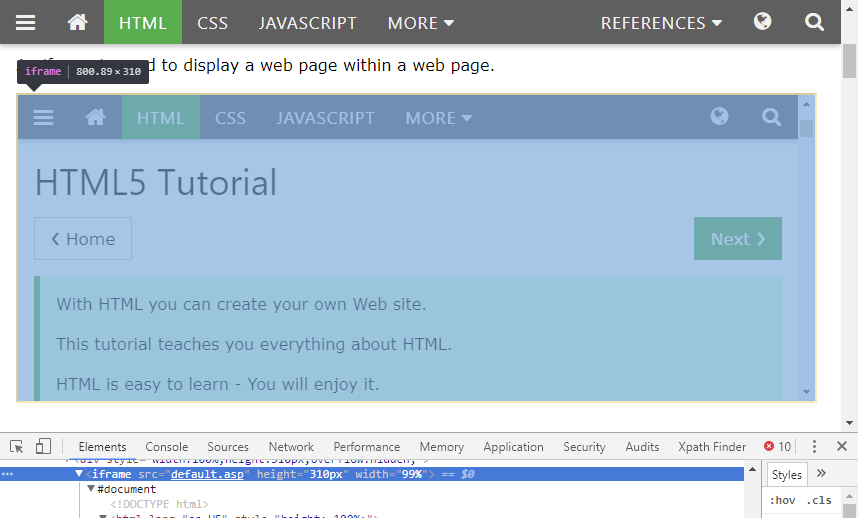Click the green Next button
Viewport: 858px width, 518px height.
point(738,238)
